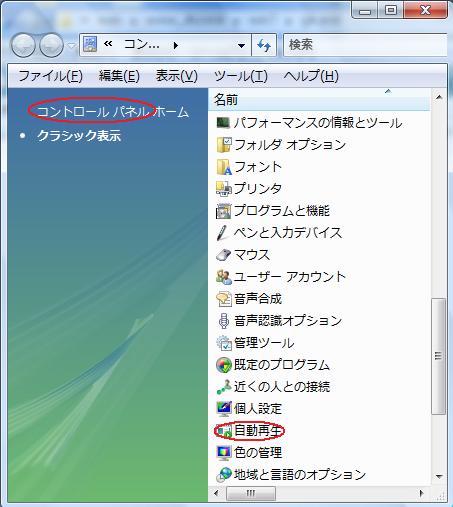This screenshot has height=507, width=453.
Task: Click the vertical scrollbar thumb
Action: click(x=439, y=356)
